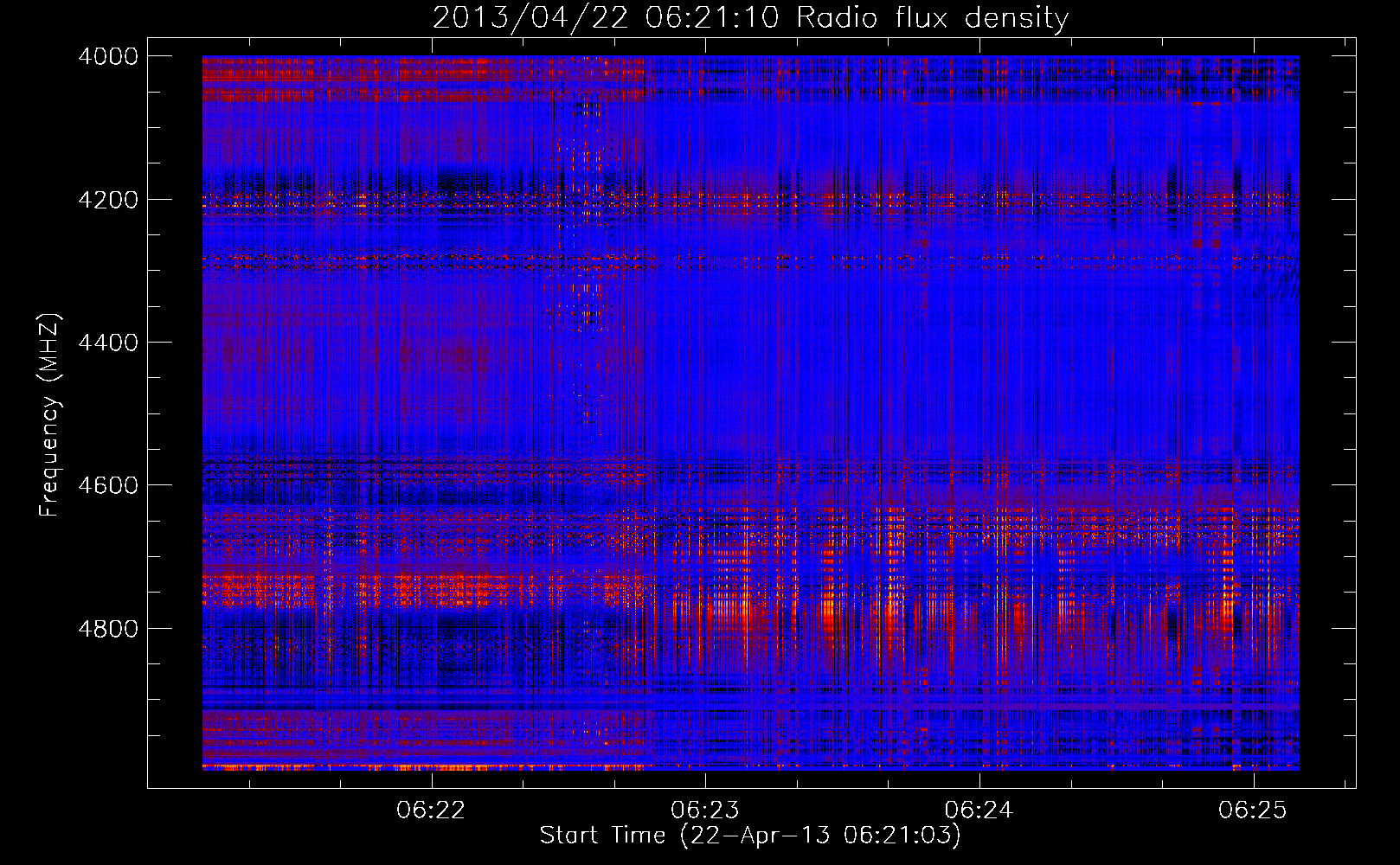Select the 4200 frequency axis label
Image resolution: width=1400 pixels, height=865 pixels.
(108, 200)
